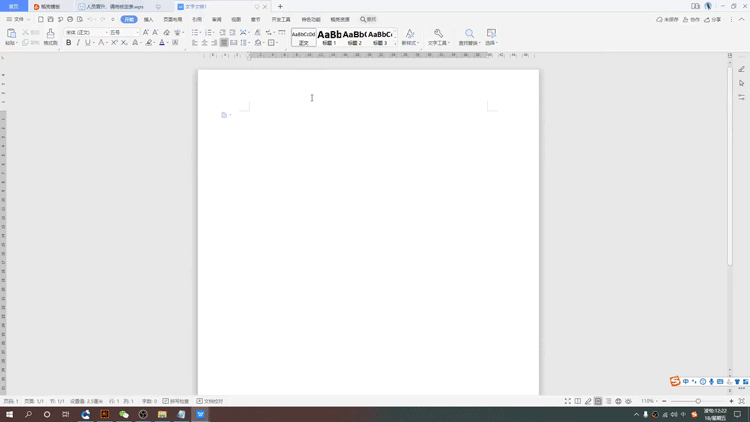Click the Center align icon
The image size is (750, 422).
[204, 43]
